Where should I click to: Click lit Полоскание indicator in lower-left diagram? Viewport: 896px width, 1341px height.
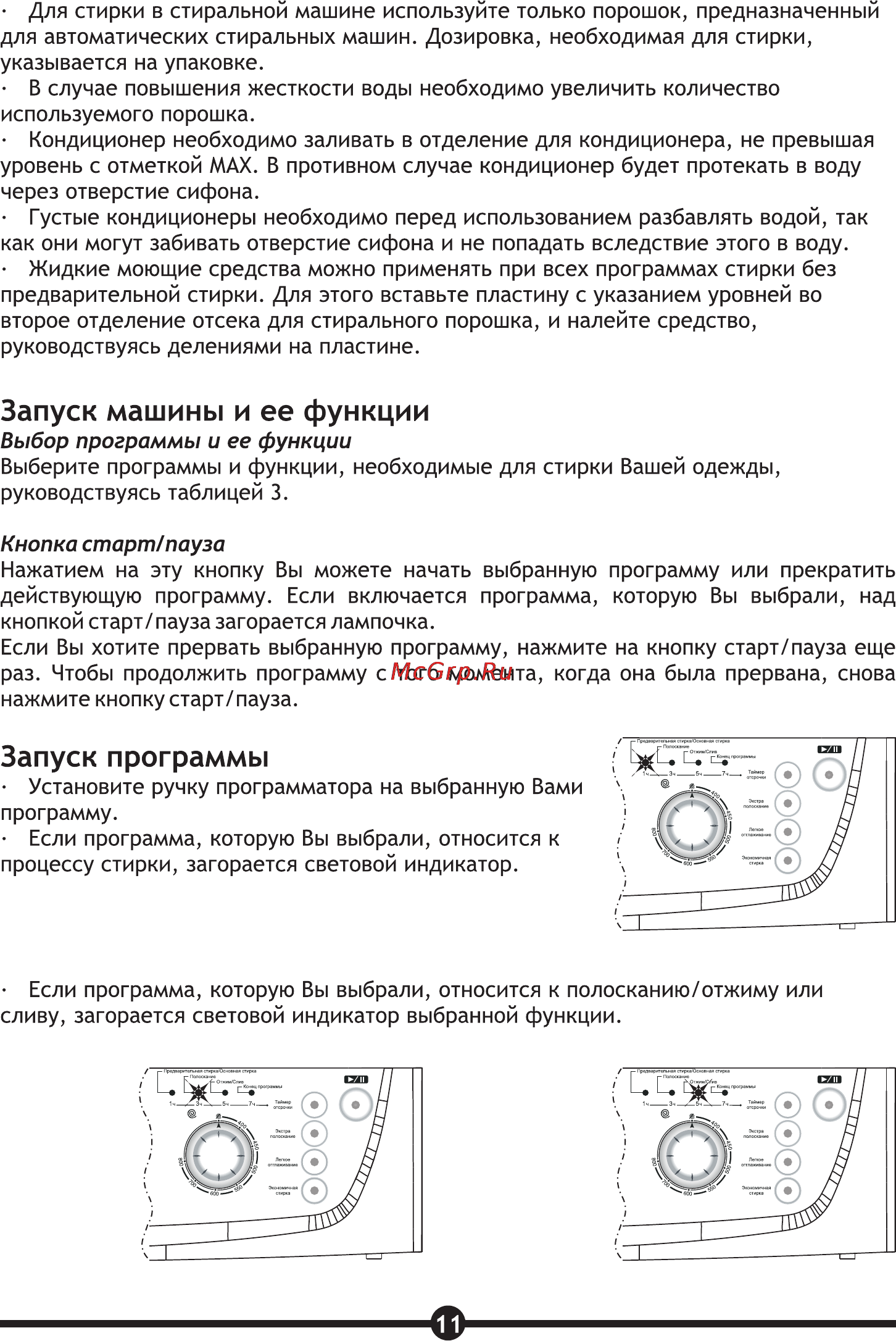(x=198, y=1094)
